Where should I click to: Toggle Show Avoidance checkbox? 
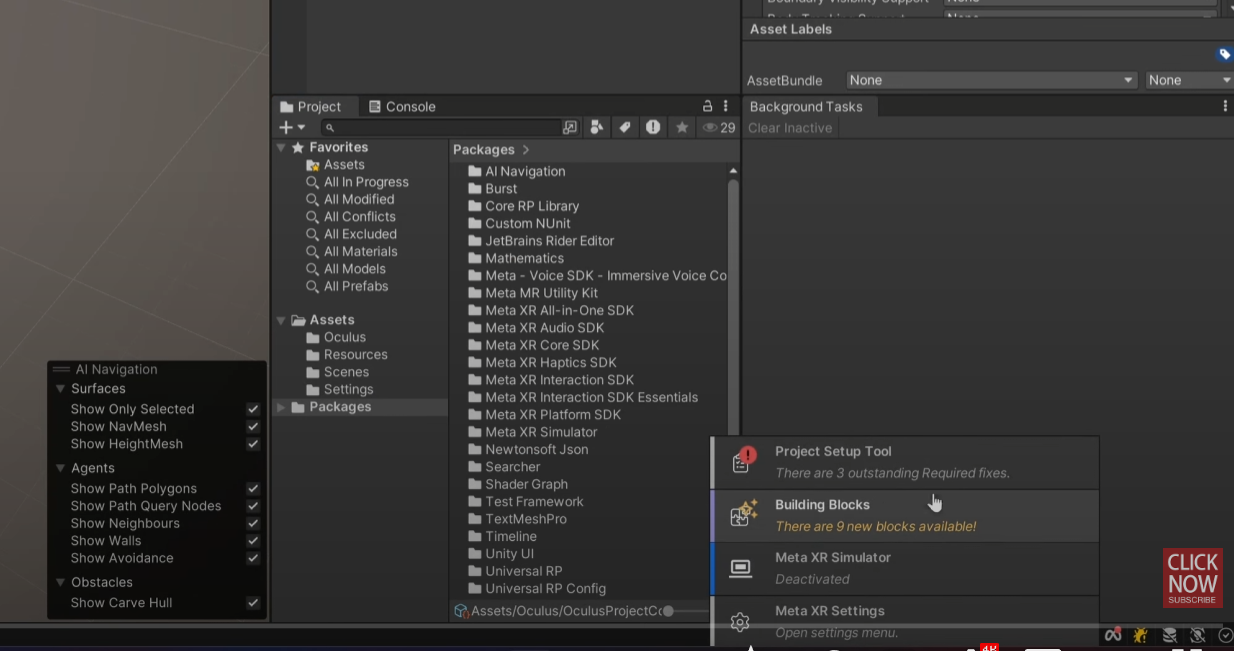253,558
